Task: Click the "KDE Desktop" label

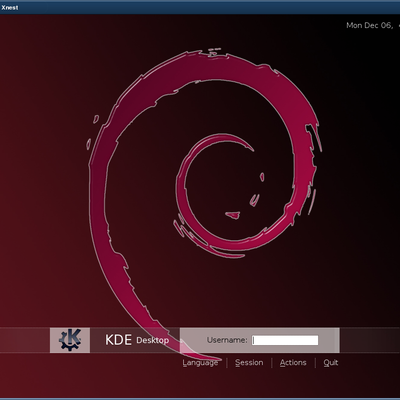Action: [137, 340]
